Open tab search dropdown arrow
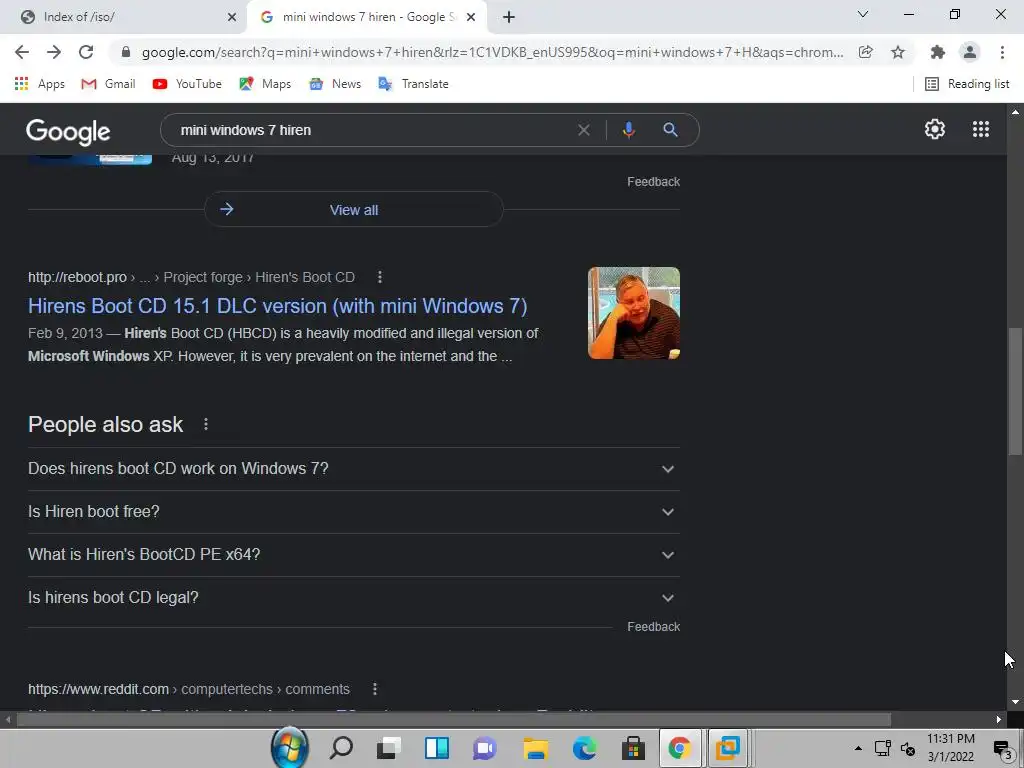The image size is (1024, 768). point(863,14)
